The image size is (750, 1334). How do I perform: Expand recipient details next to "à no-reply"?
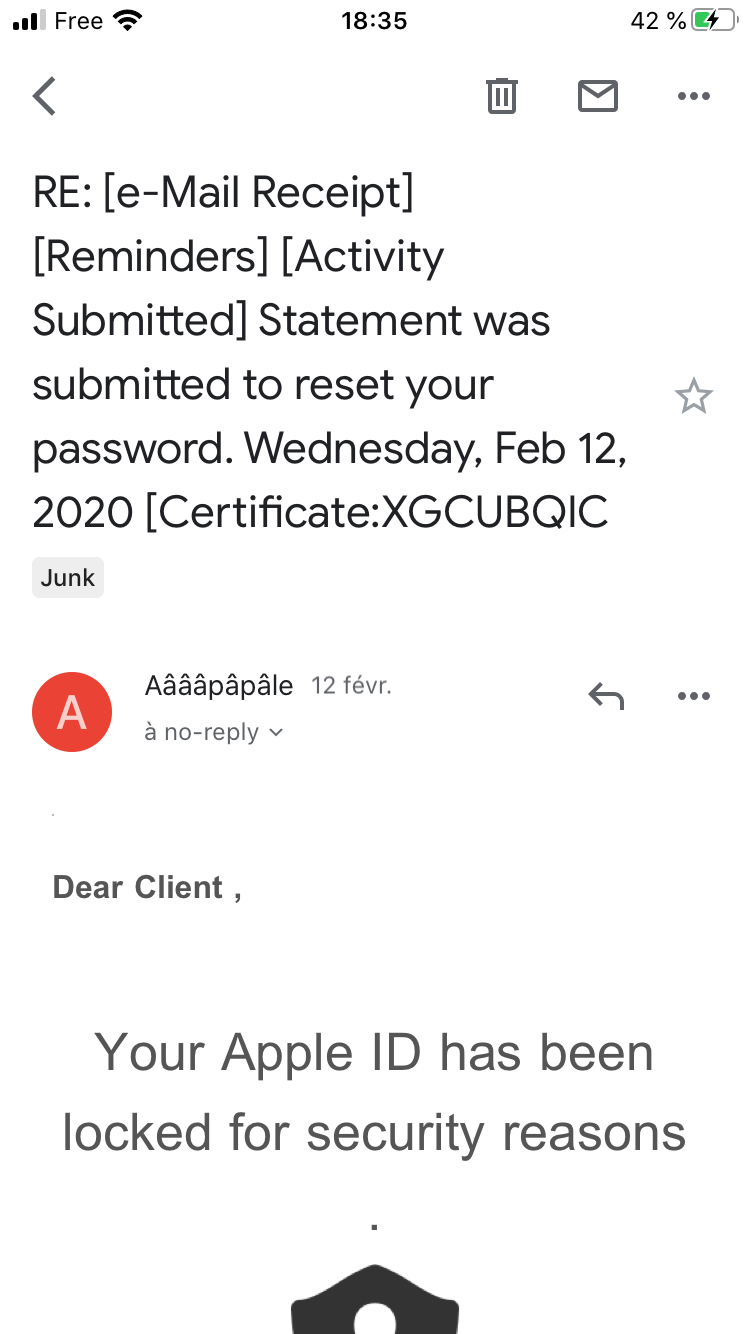tap(277, 733)
